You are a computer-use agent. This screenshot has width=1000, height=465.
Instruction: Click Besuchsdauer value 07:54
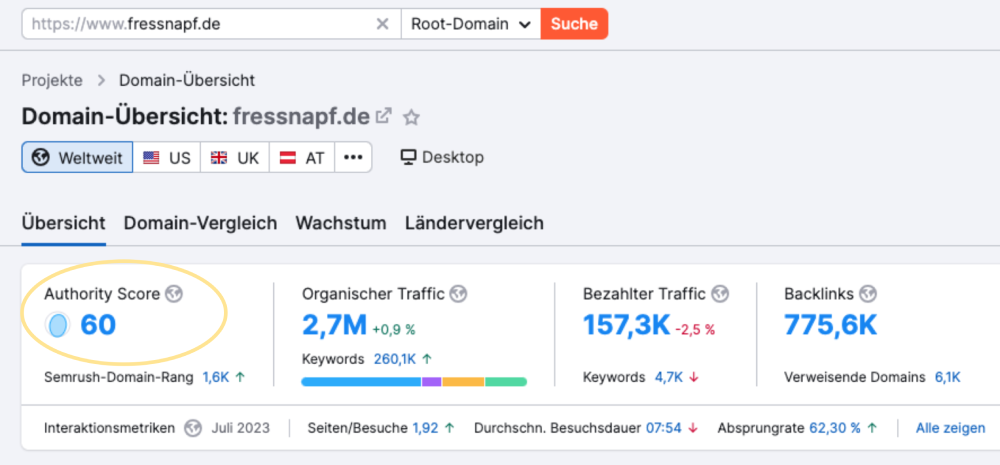pos(664,428)
